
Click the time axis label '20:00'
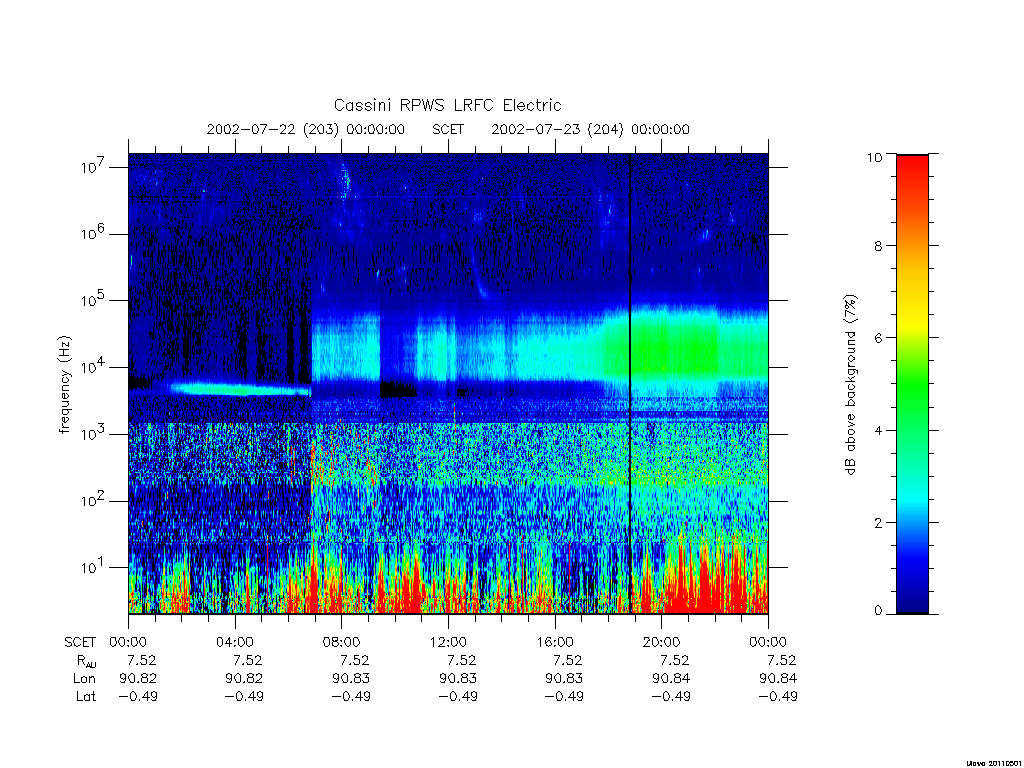[662, 642]
